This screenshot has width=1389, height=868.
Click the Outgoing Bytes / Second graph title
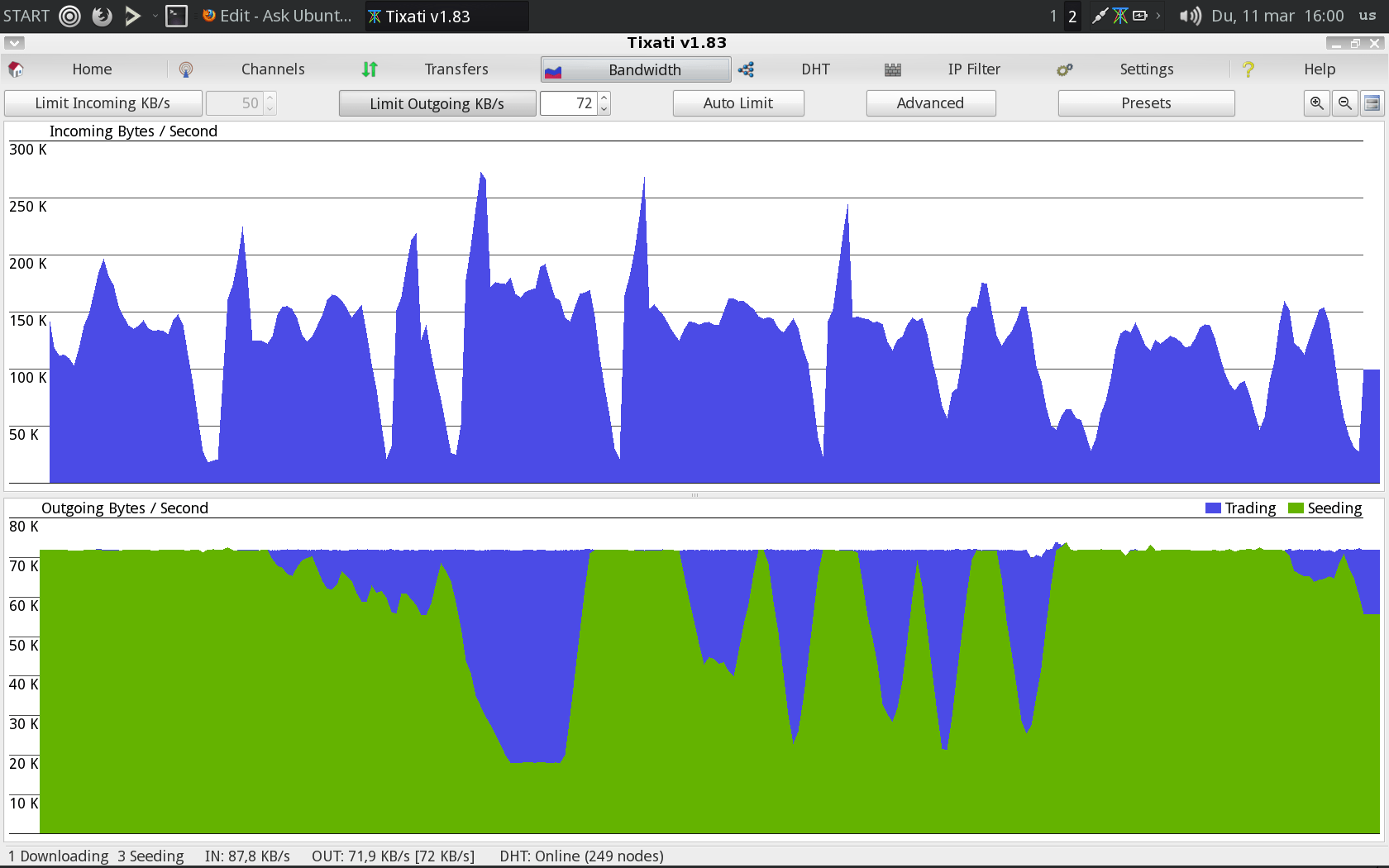[x=125, y=508]
